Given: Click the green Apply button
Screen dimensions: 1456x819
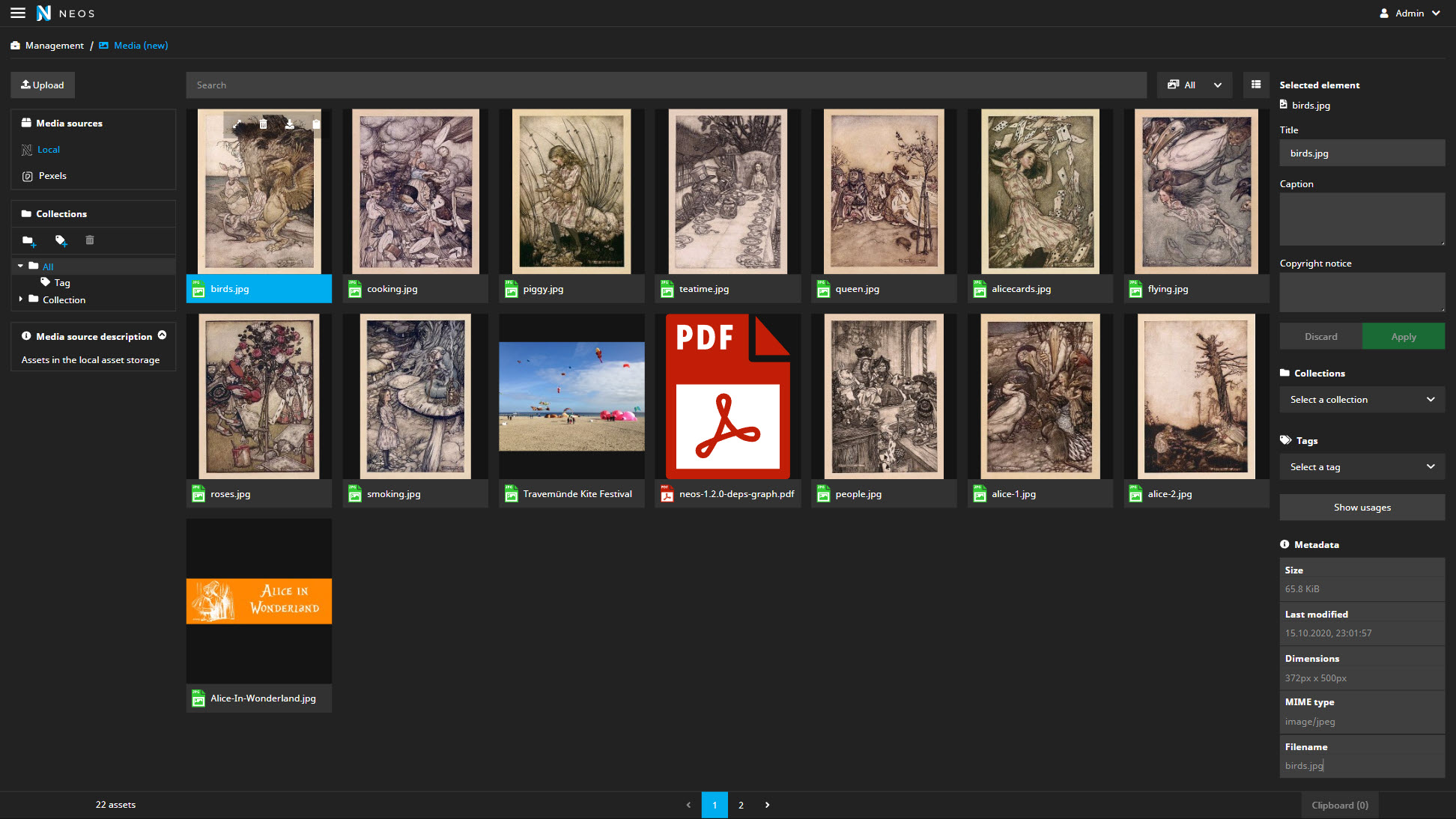Looking at the screenshot, I should click(1403, 336).
